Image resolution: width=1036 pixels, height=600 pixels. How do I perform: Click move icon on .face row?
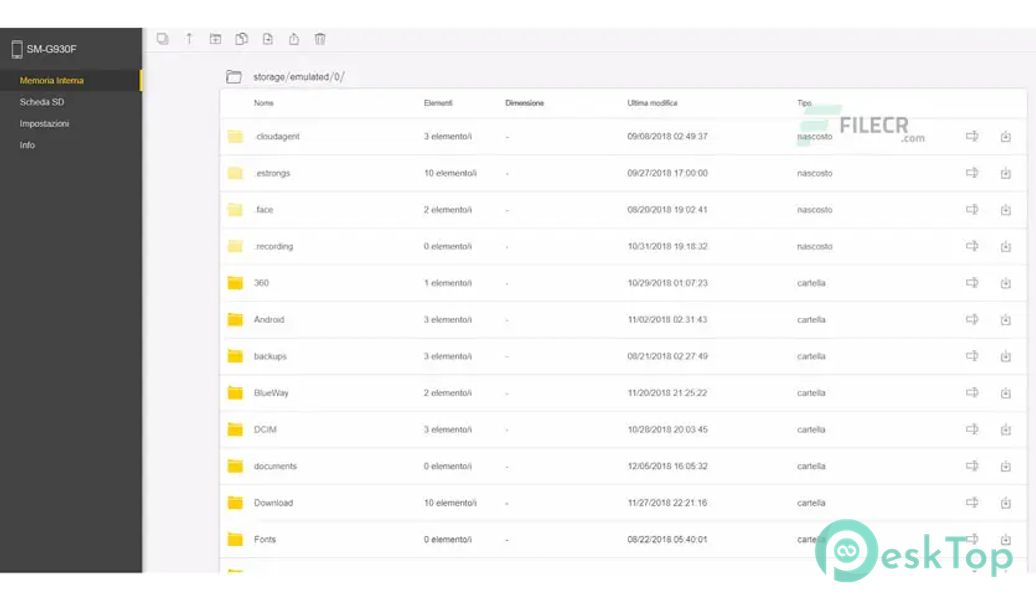(972, 209)
